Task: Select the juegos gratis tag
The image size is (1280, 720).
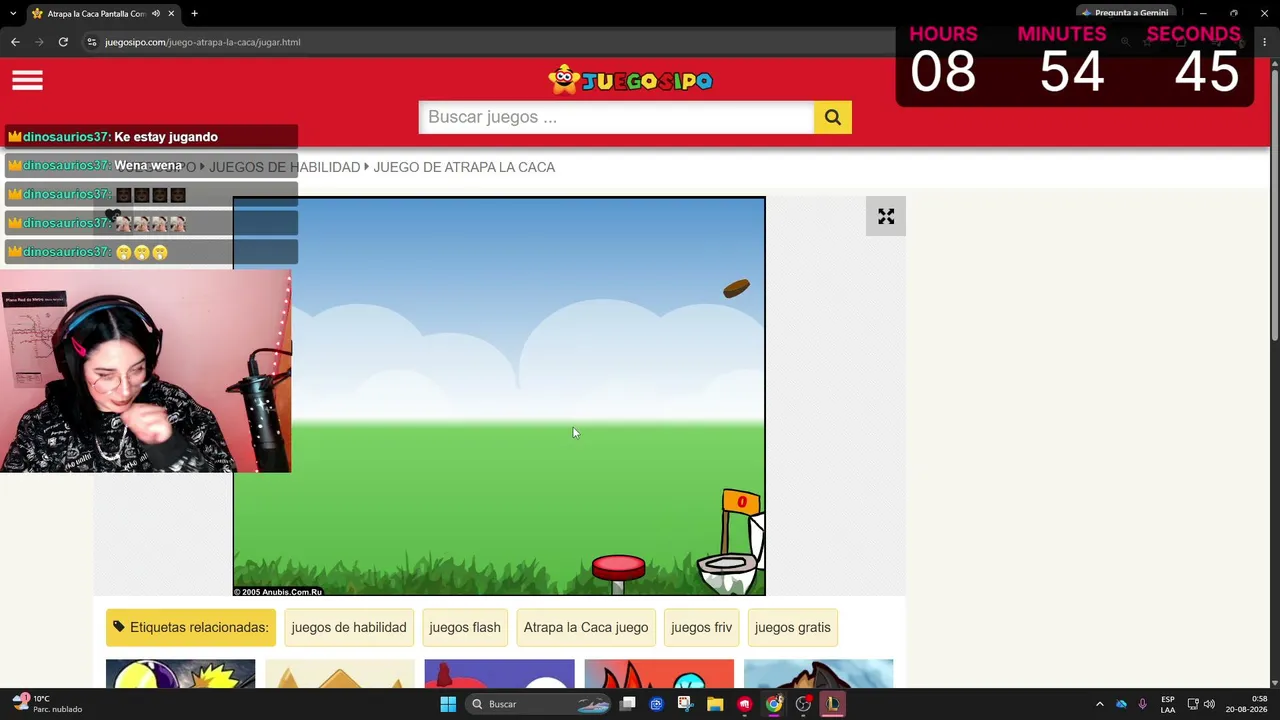Action: [x=793, y=627]
